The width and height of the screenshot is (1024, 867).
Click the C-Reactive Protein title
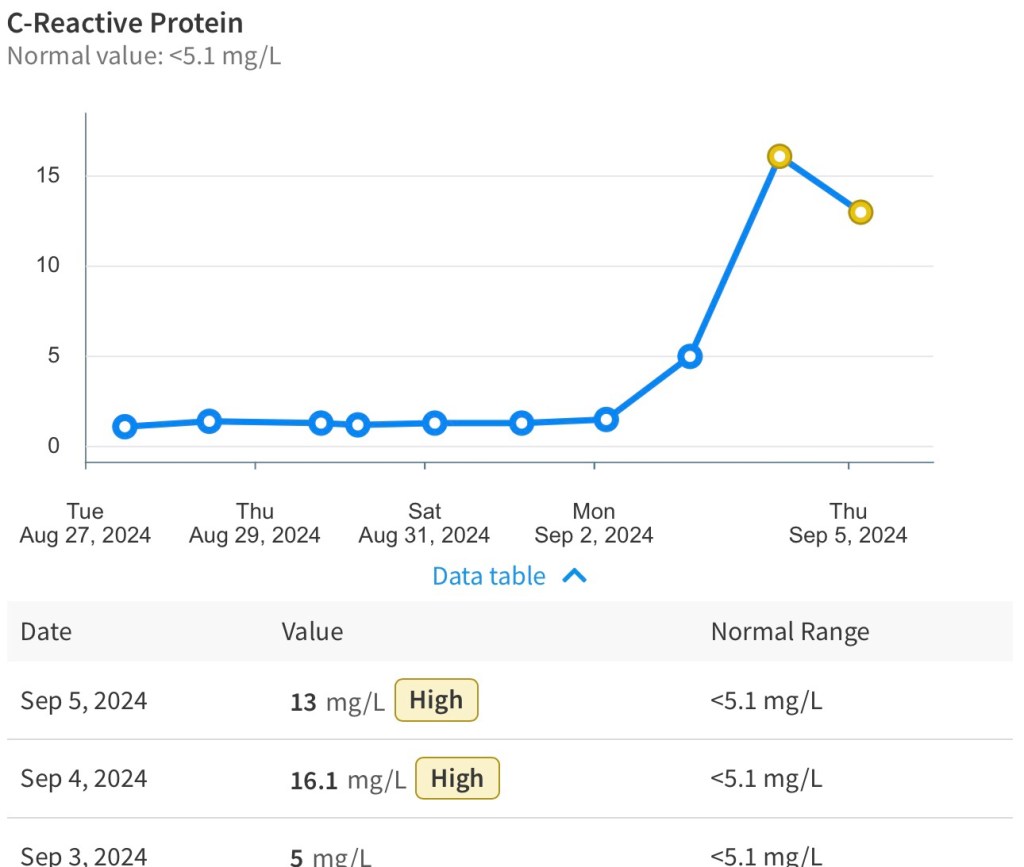click(125, 22)
